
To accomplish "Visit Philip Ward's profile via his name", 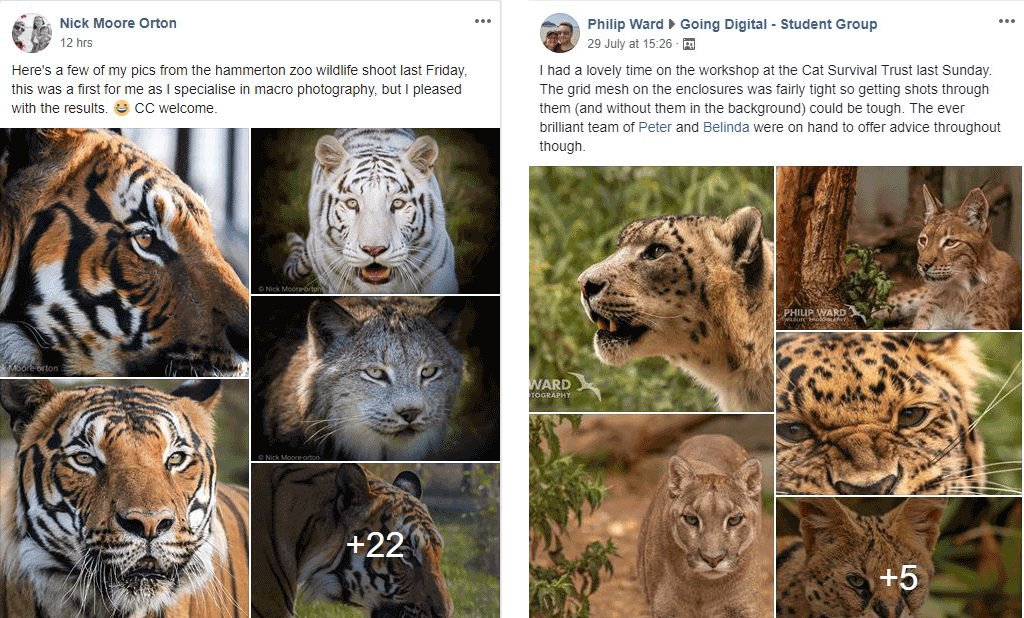I will point(625,24).
